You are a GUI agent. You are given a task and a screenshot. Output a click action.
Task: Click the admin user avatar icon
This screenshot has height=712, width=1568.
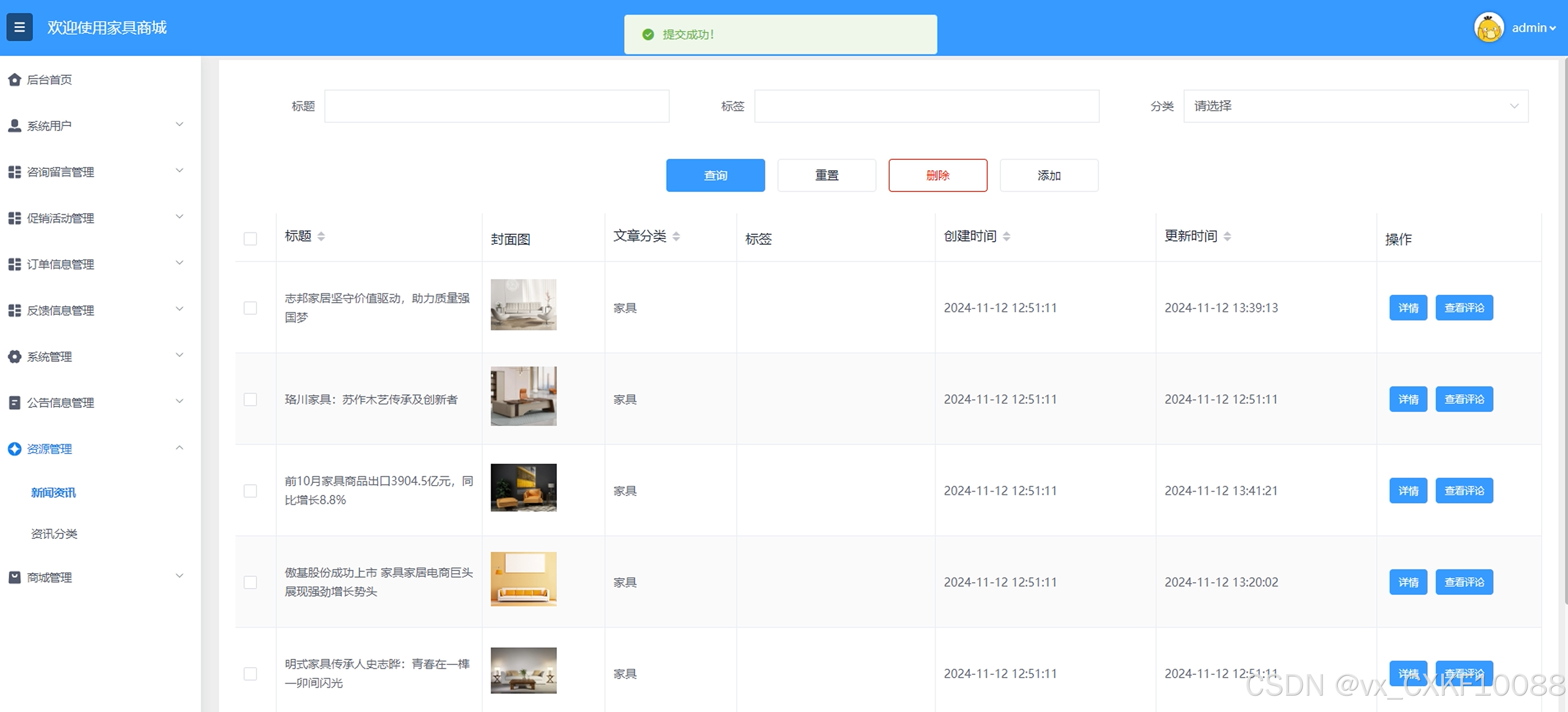[1489, 28]
